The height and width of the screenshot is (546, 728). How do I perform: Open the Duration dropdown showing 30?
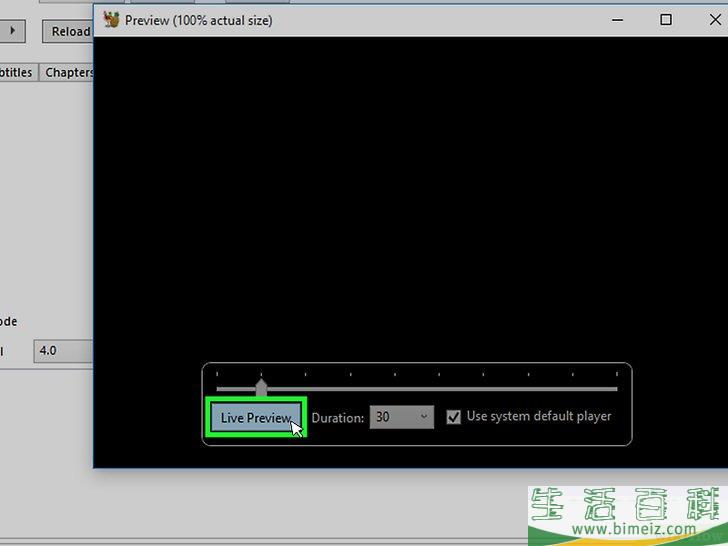(x=402, y=417)
